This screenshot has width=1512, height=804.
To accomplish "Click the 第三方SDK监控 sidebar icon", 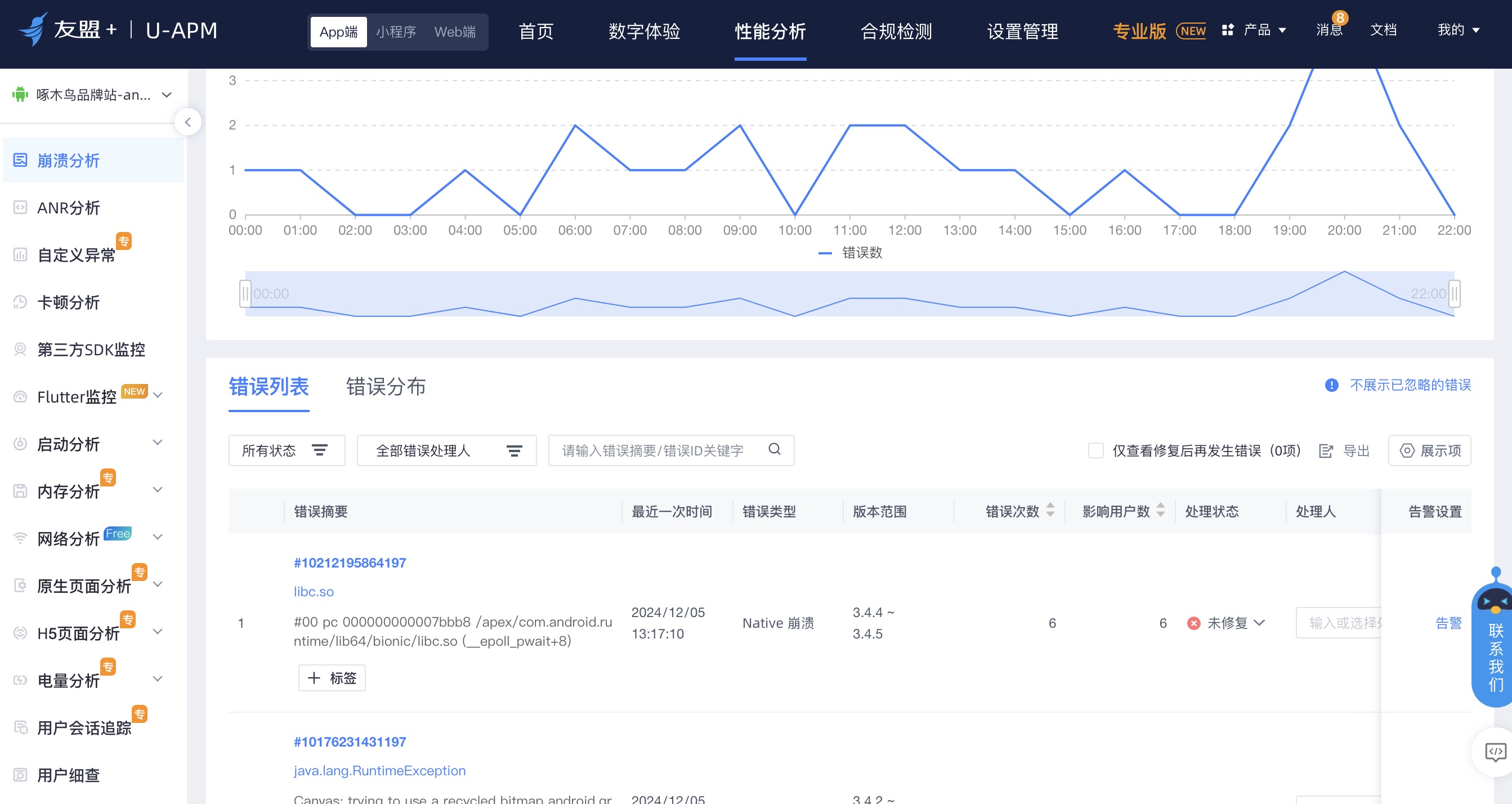I will click(20, 349).
